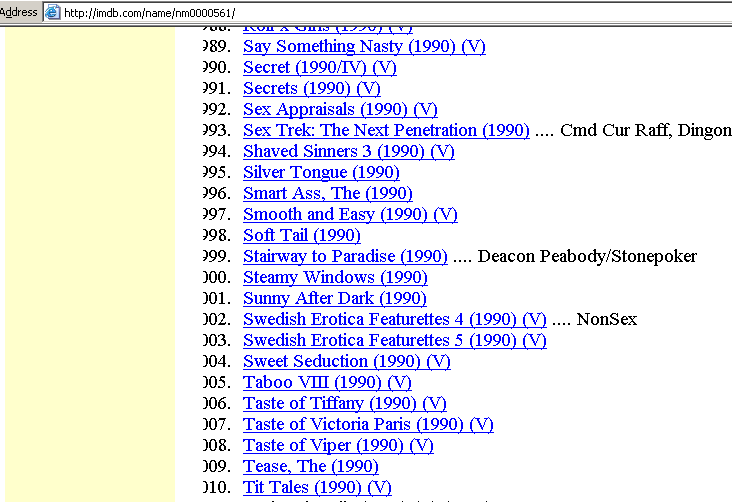Open the 'Sunny After Dark (1990)' link

(x=335, y=299)
